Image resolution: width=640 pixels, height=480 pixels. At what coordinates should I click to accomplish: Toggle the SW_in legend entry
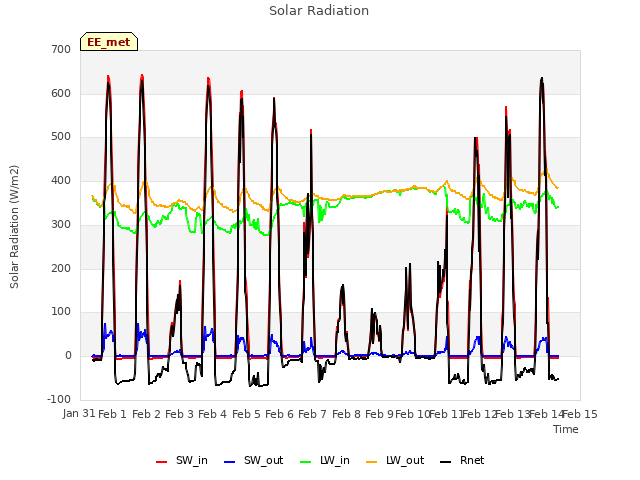point(182,460)
